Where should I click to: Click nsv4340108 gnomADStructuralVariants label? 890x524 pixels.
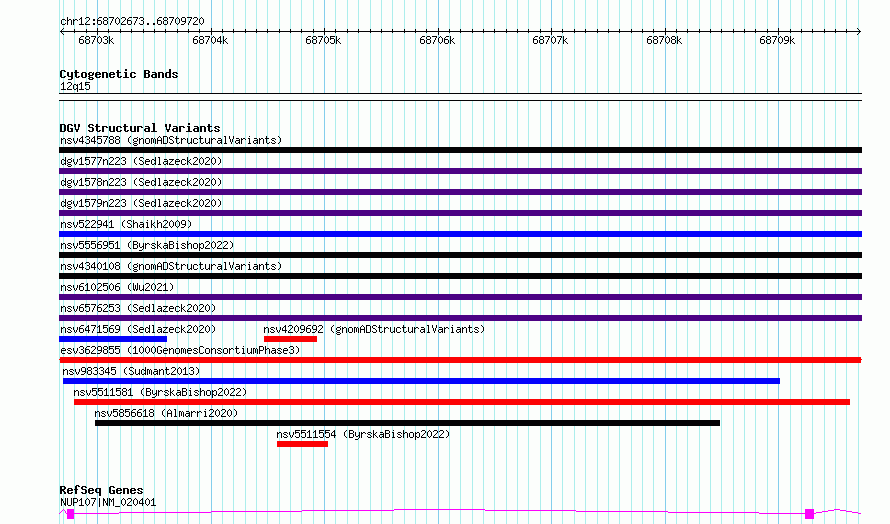(x=171, y=266)
